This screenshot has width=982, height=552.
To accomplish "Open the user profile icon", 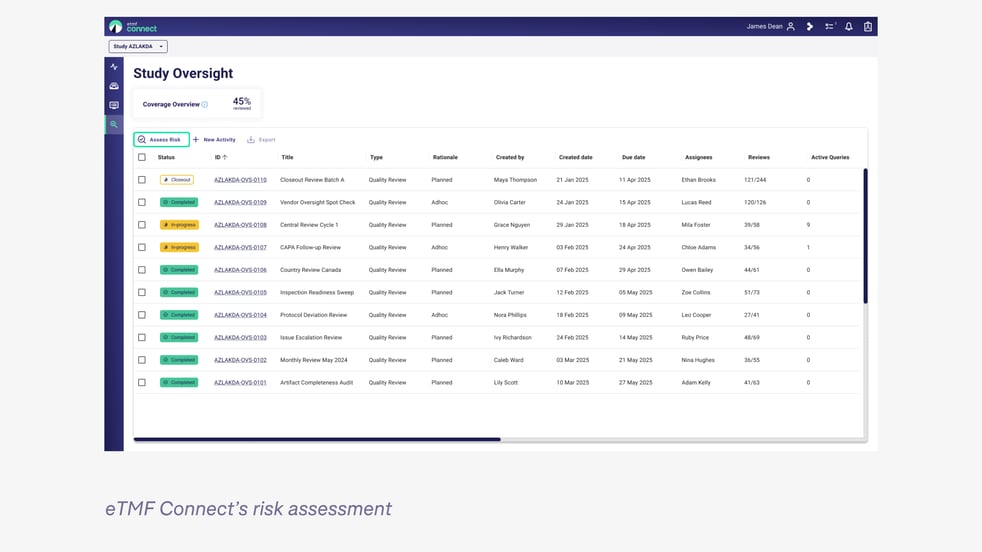I will click(791, 26).
